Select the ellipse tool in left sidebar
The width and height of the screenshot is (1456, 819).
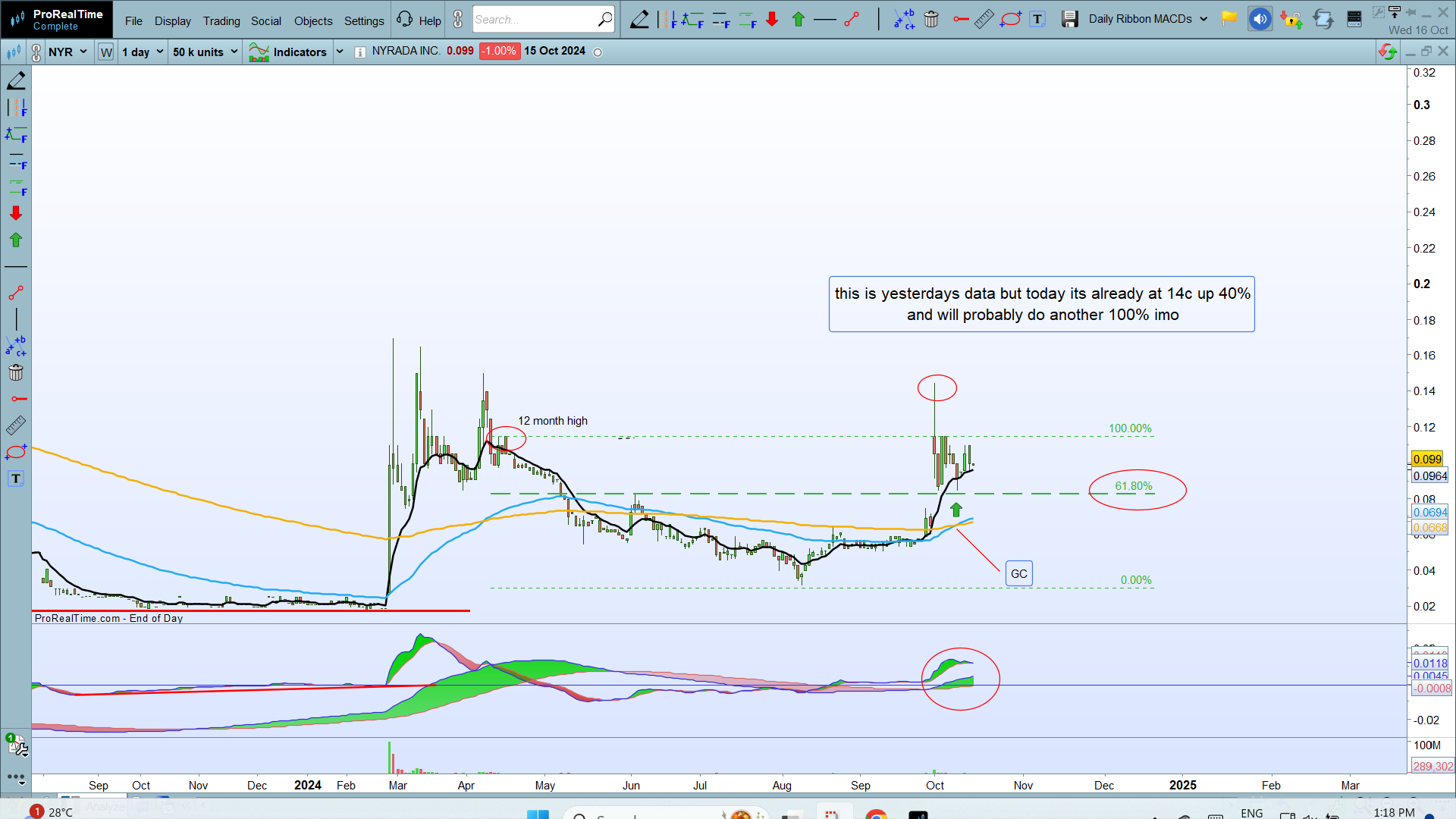16,452
